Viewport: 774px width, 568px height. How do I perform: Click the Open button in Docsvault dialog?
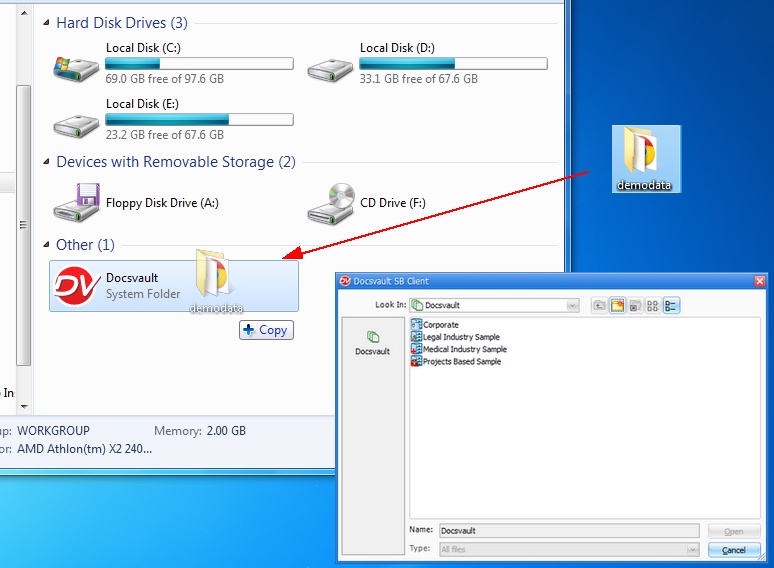pos(734,531)
